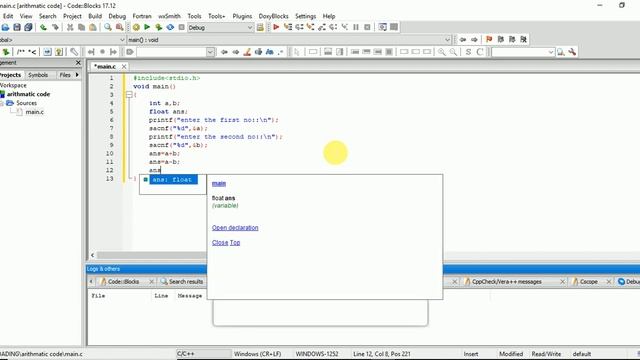This screenshot has width=640, height=360.
Task: Click the Replace icon
Action: point(119,27)
